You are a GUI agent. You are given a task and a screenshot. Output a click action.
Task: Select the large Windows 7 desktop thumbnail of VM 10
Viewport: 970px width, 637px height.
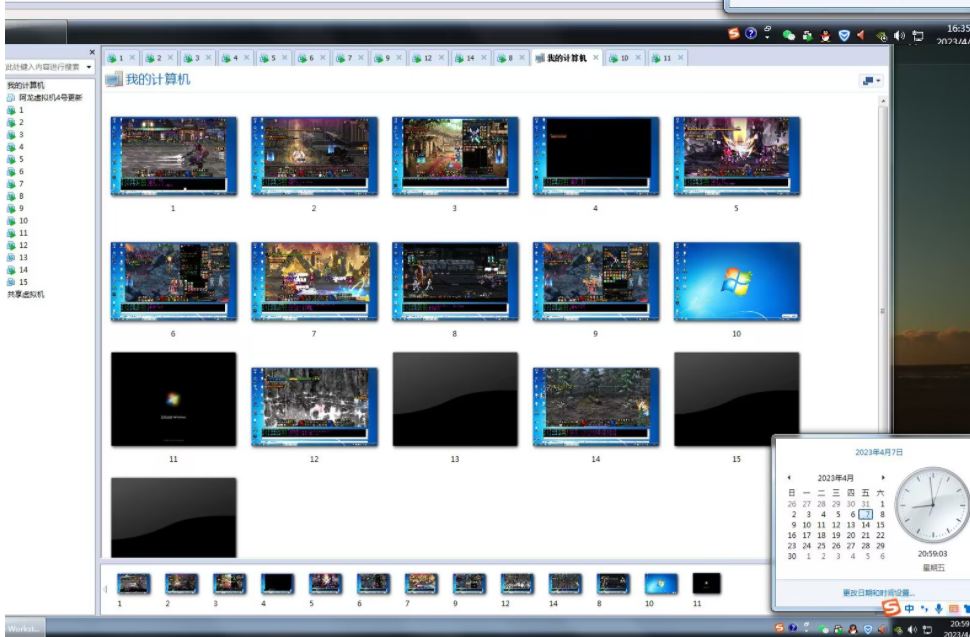737,281
